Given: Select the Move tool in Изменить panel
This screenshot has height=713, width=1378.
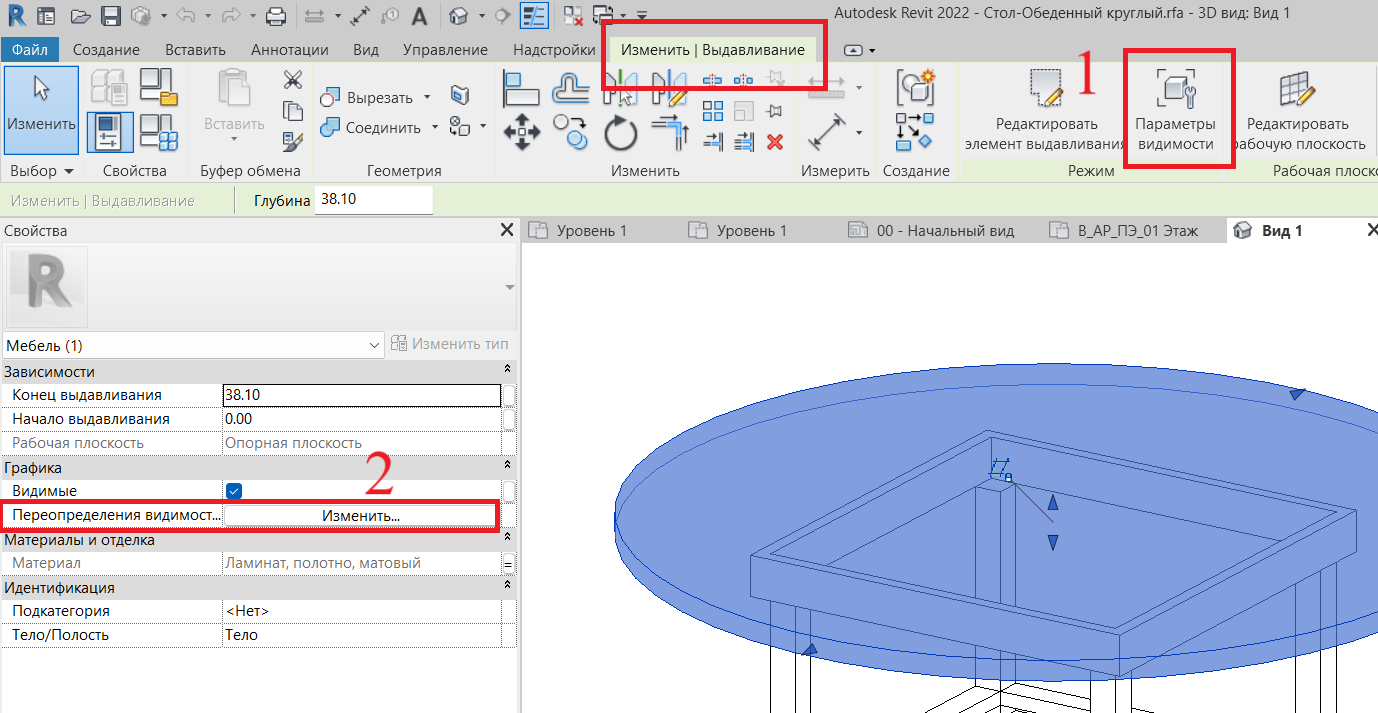Looking at the screenshot, I should [522, 131].
